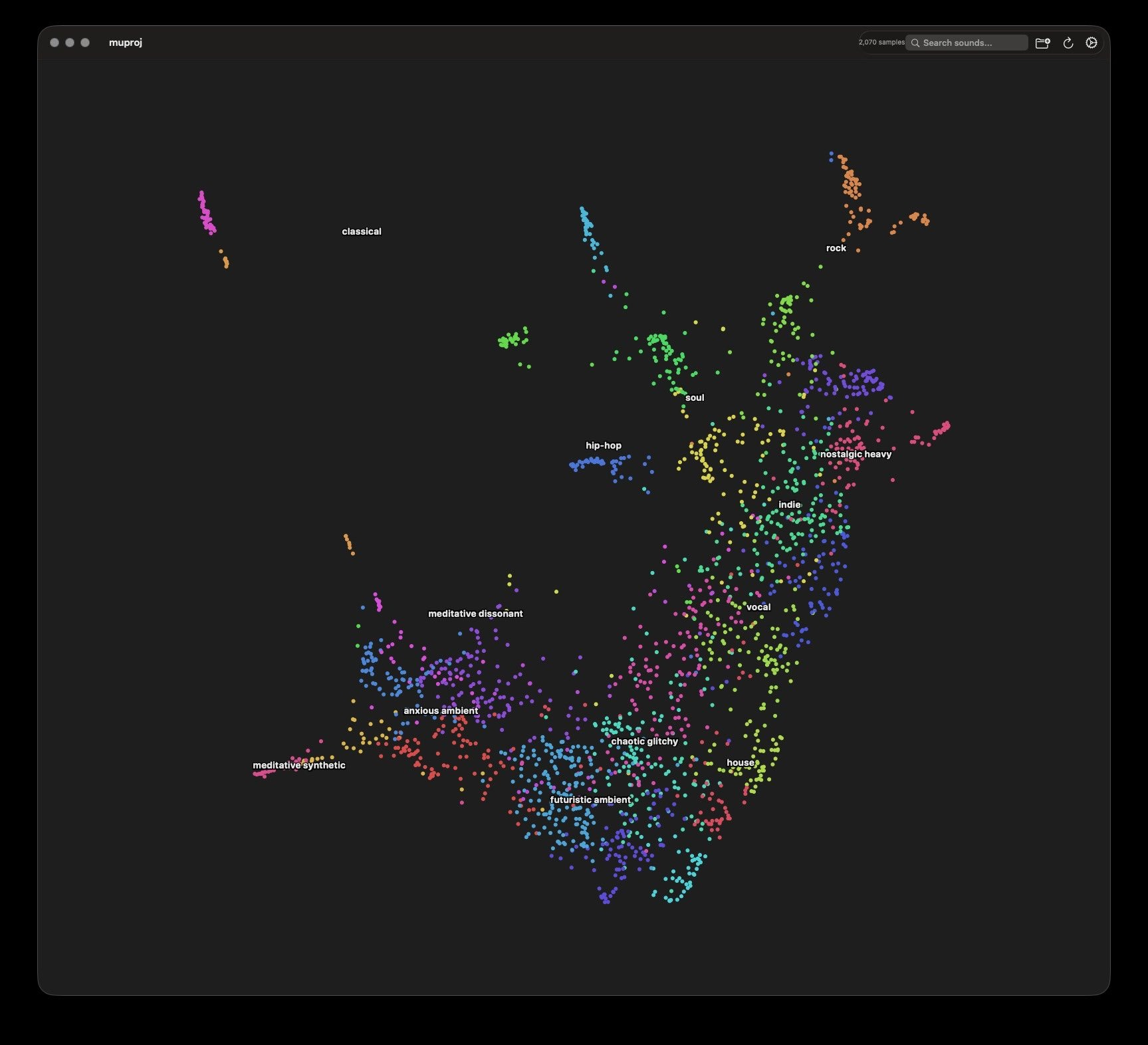The width and height of the screenshot is (1148, 1045).
Task: Click the add folder icon
Action: tap(1042, 43)
